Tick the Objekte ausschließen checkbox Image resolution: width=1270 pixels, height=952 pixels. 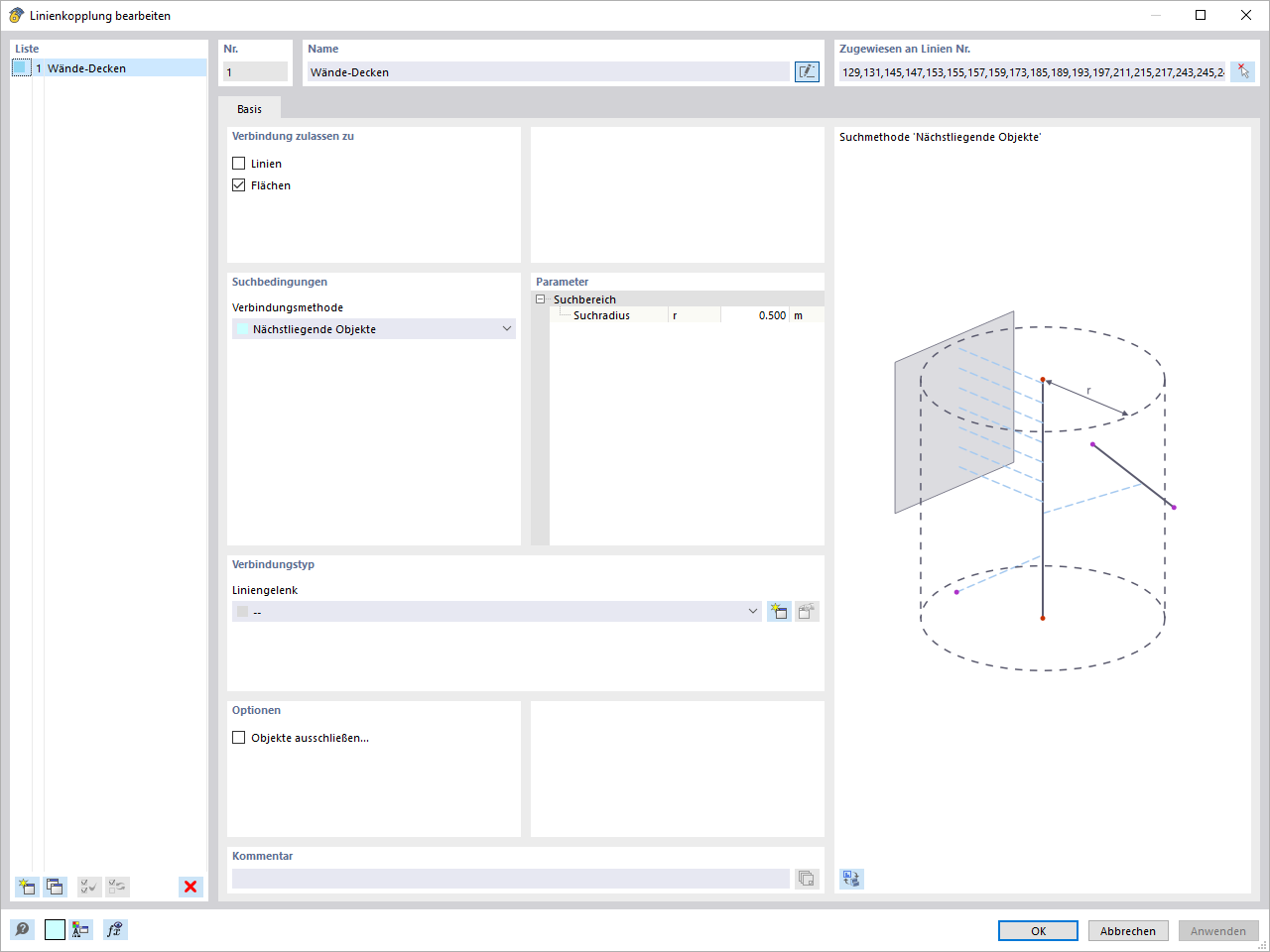point(238,738)
